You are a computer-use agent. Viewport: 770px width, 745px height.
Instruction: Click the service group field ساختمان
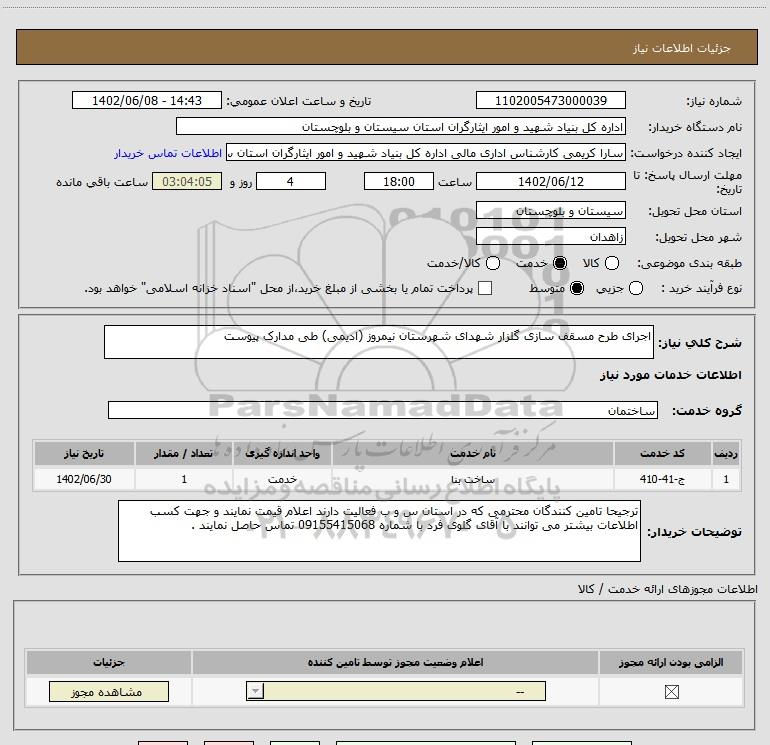pos(383,410)
